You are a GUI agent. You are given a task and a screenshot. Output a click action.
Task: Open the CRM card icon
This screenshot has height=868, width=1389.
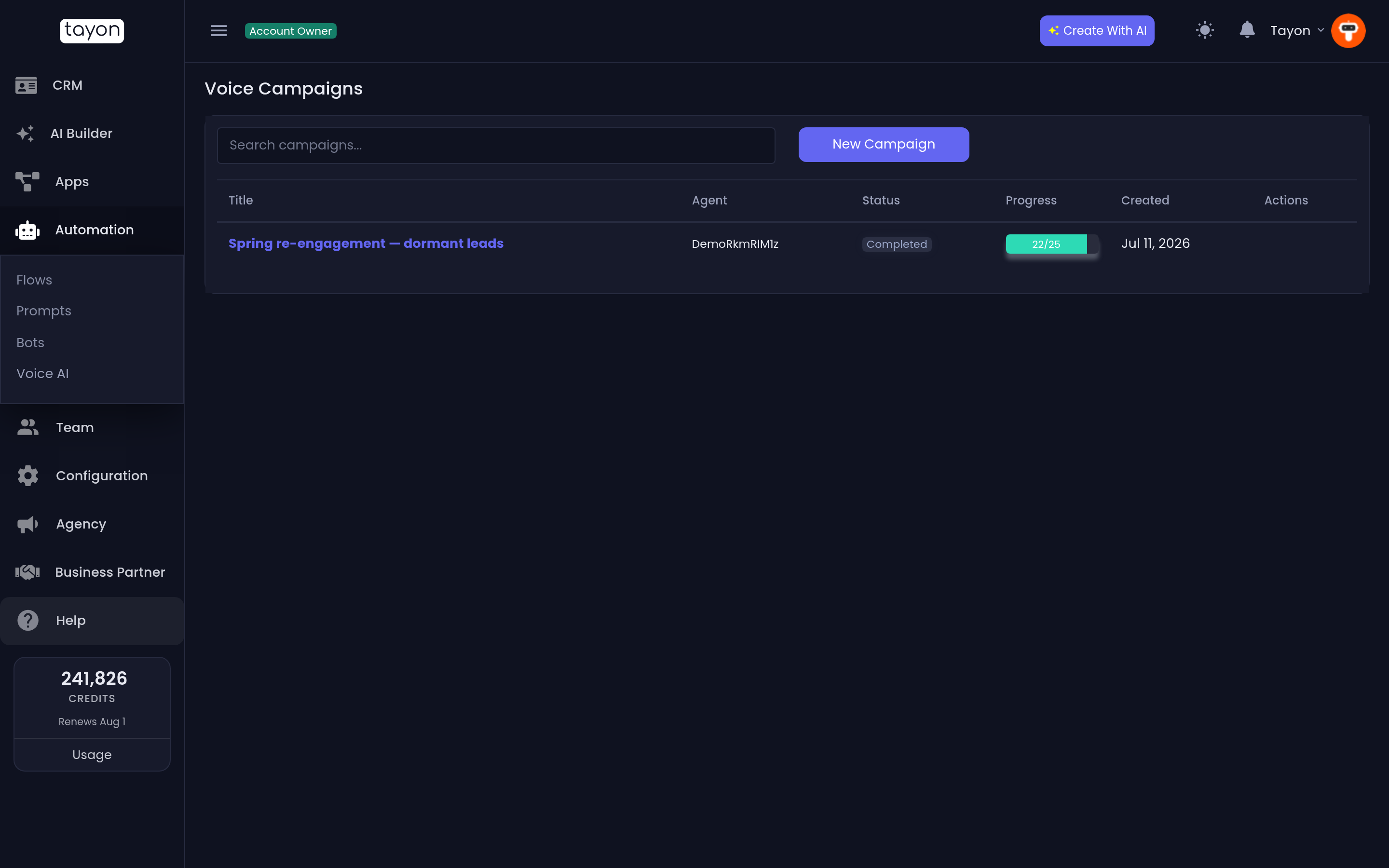point(27,85)
